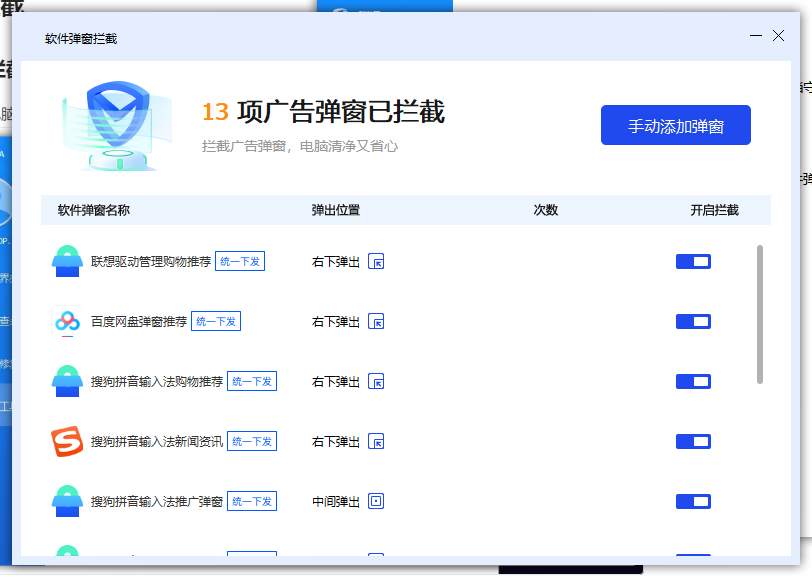Select the 百度网盘弹窗推荐 row name
The width and height of the screenshot is (812, 577).
tap(139, 322)
